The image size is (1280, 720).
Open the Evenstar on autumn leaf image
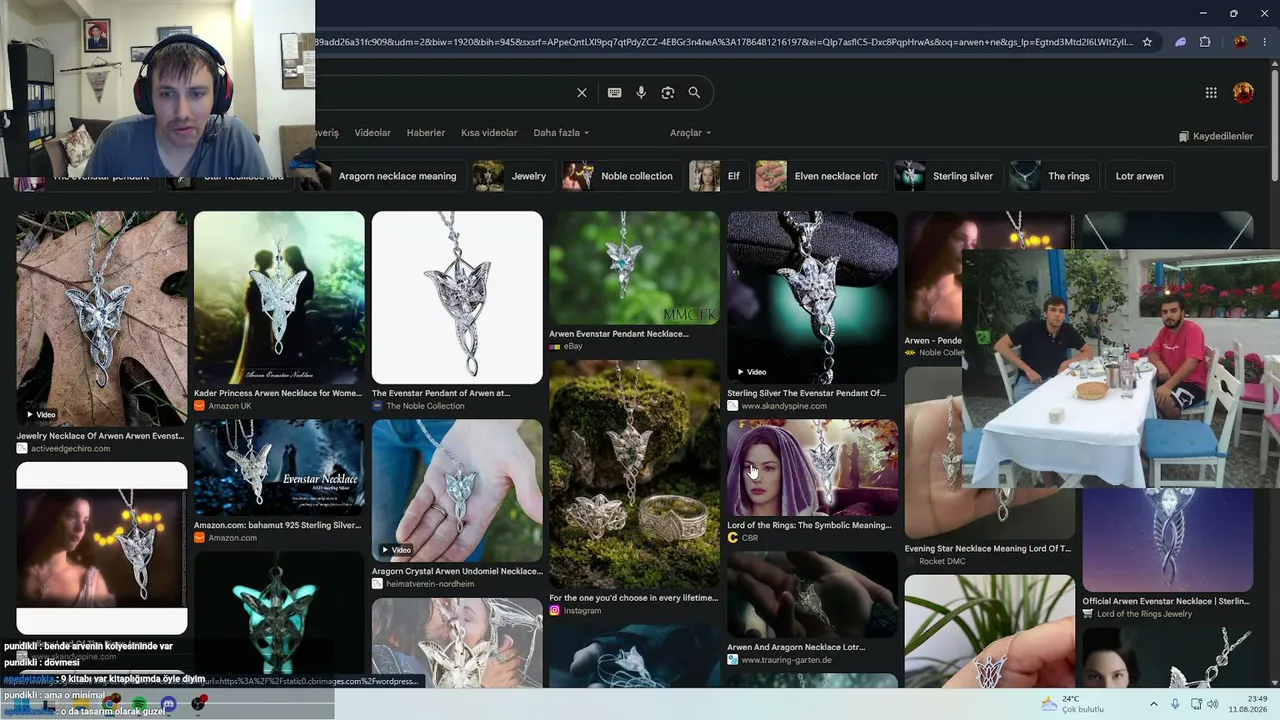pyautogui.click(x=101, y=319)
